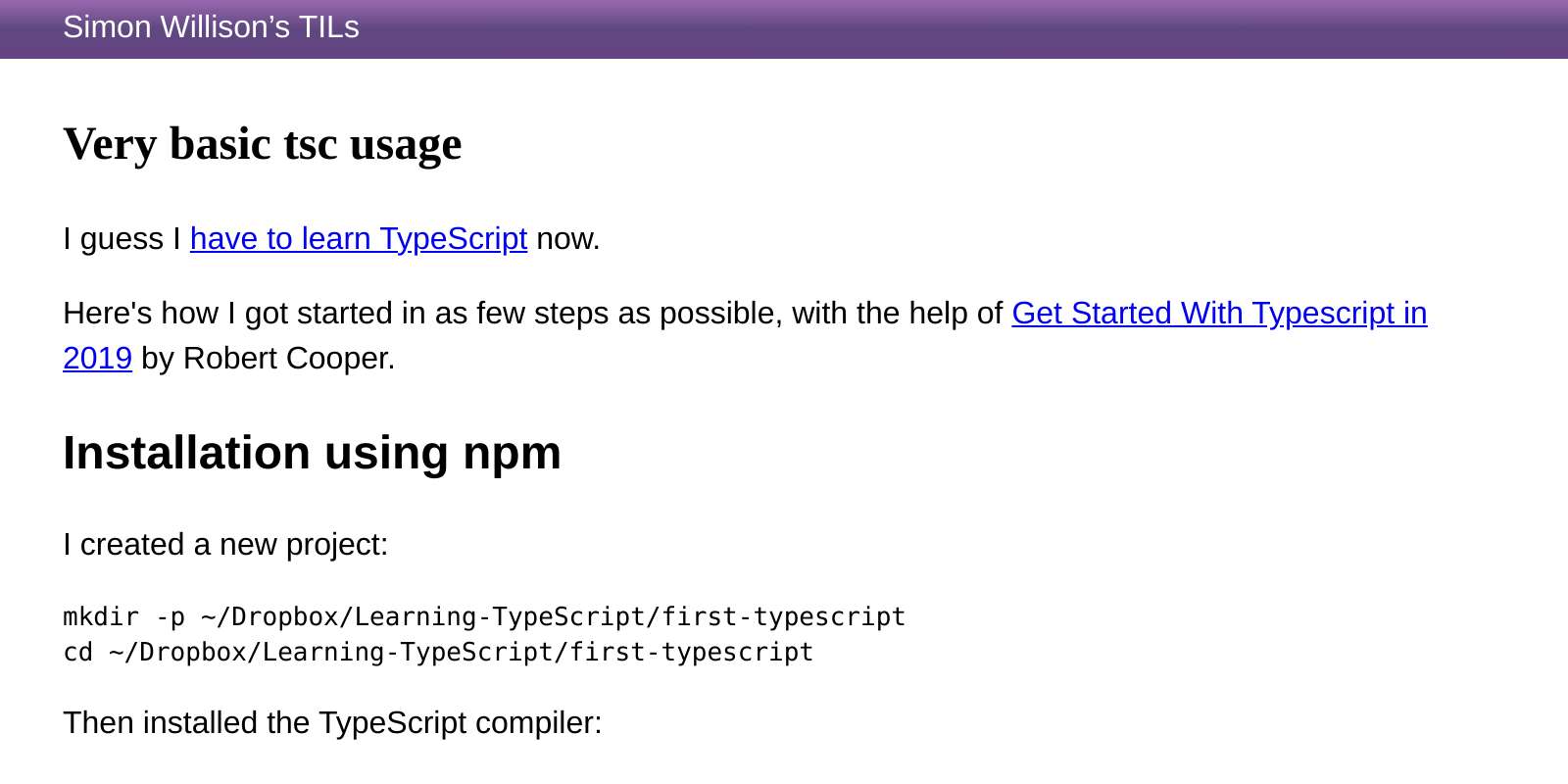Click the mkdir command line in the code block
Image resolution: width=1568 pixels, height=784 pixels.
(483, 616)
